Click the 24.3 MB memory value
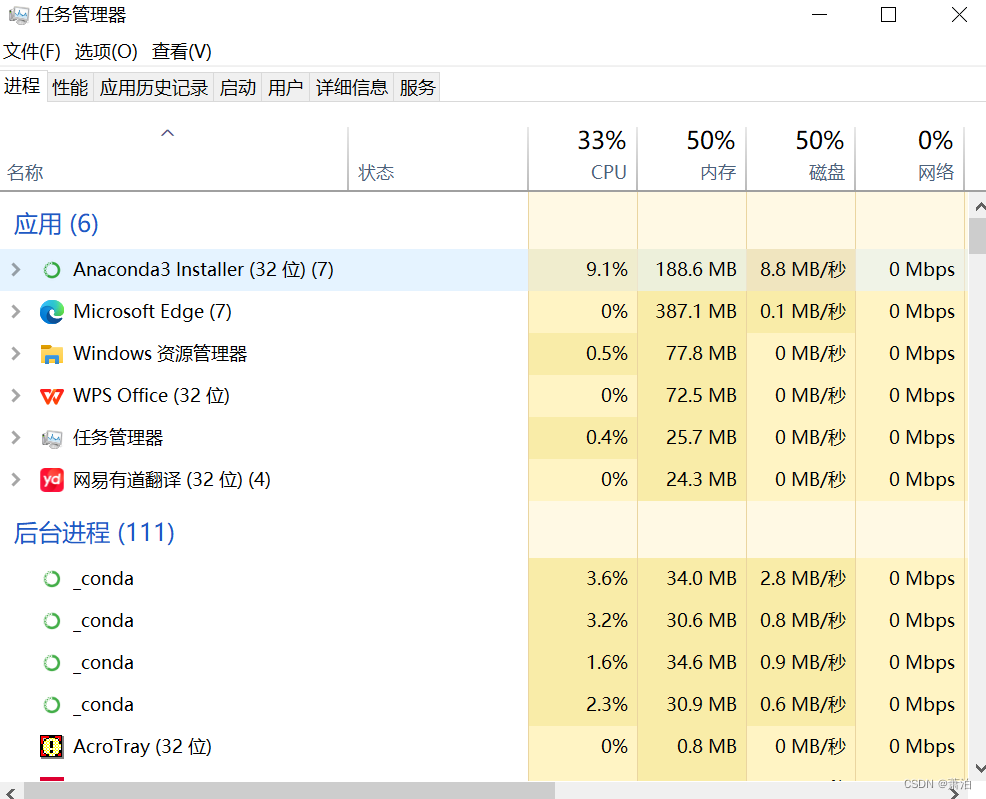The width and height of the screenshot is (986, 799). coord(701,480)
